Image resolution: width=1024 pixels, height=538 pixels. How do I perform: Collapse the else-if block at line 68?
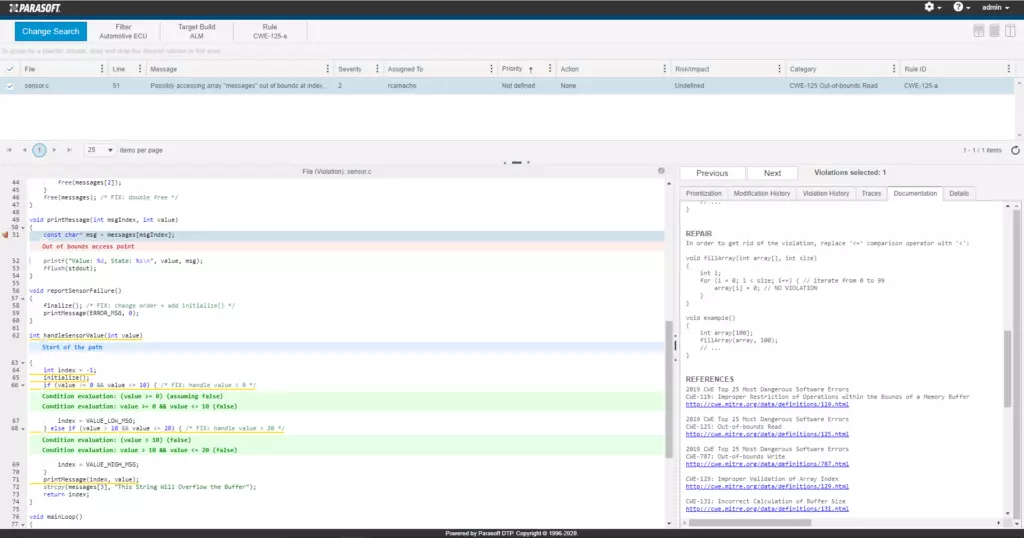click(x=24, y=429)
